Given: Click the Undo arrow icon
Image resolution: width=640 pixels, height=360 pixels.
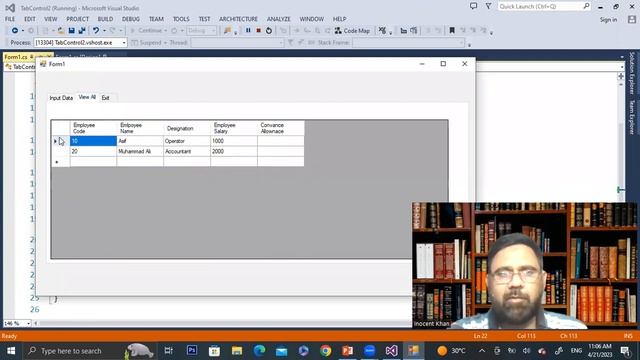Looking at the screenshot, I should (x=96, y=31).
